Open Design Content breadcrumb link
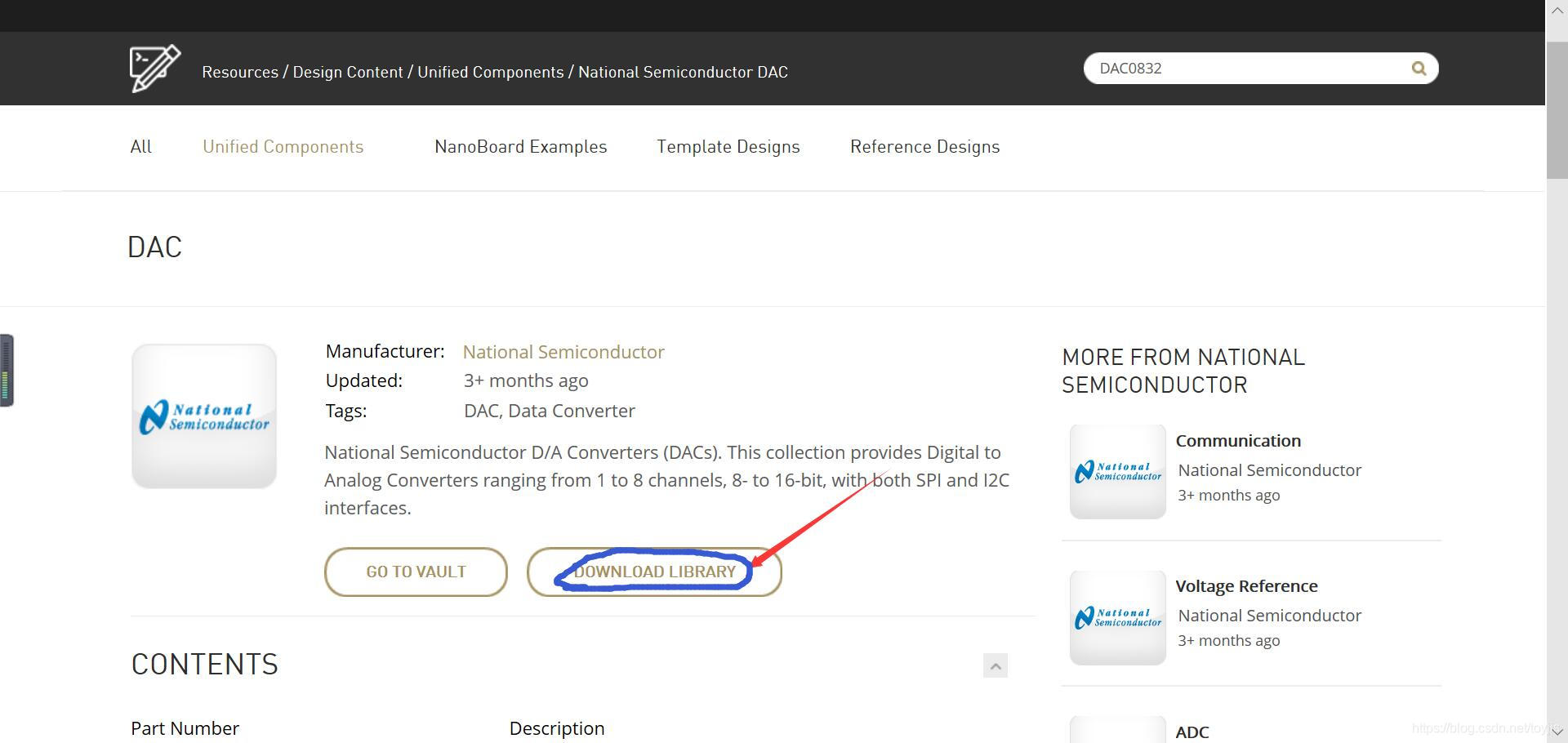Image resolution: width=1568 pixels, height=743 pixels. (348, 72)
